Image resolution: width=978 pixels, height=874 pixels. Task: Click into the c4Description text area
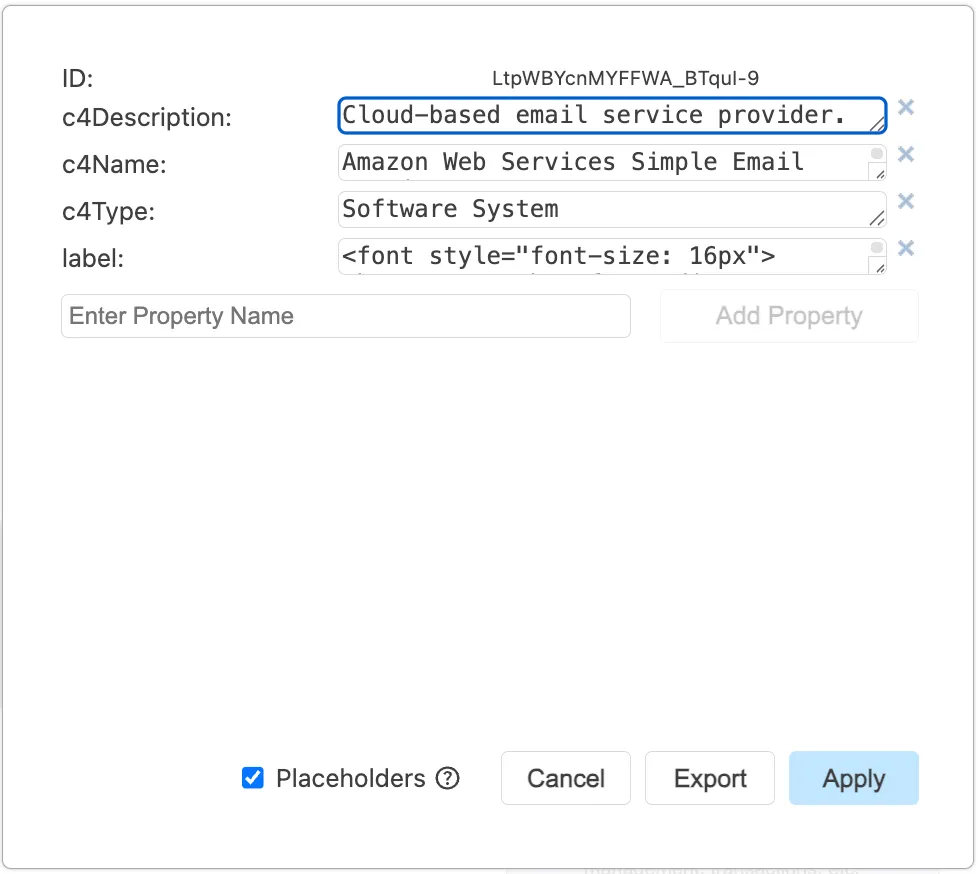click(x=600, y=115)
